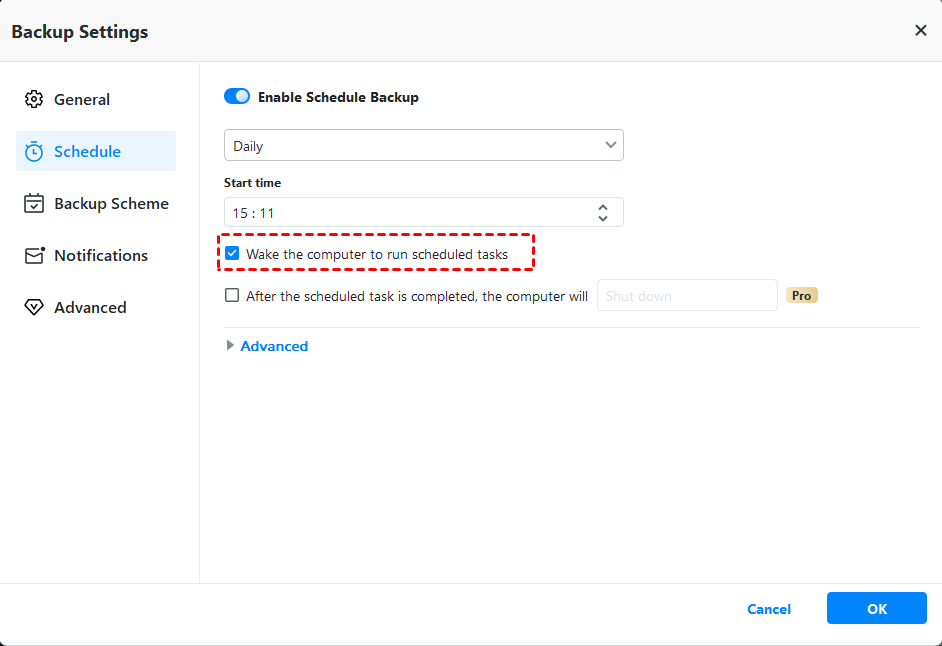Click the Pro badge icon
The image size is (942, 646).
[802, 296]
